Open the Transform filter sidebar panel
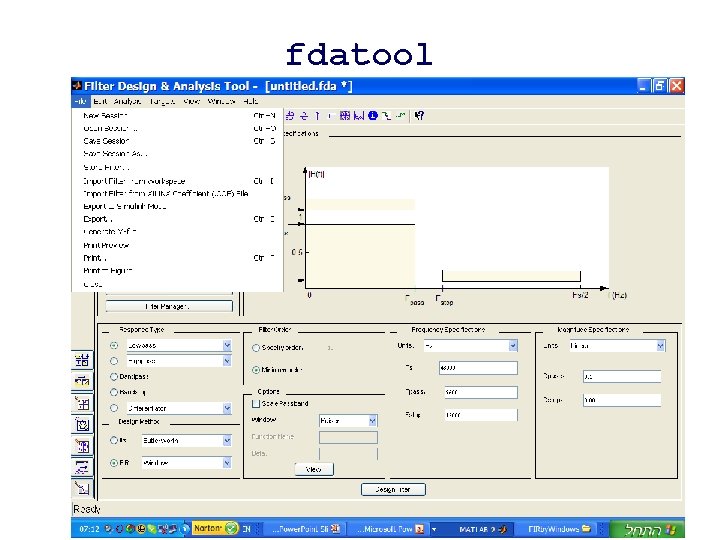Image resolution: width=720 pixels, height=540 pixels. 82,381
